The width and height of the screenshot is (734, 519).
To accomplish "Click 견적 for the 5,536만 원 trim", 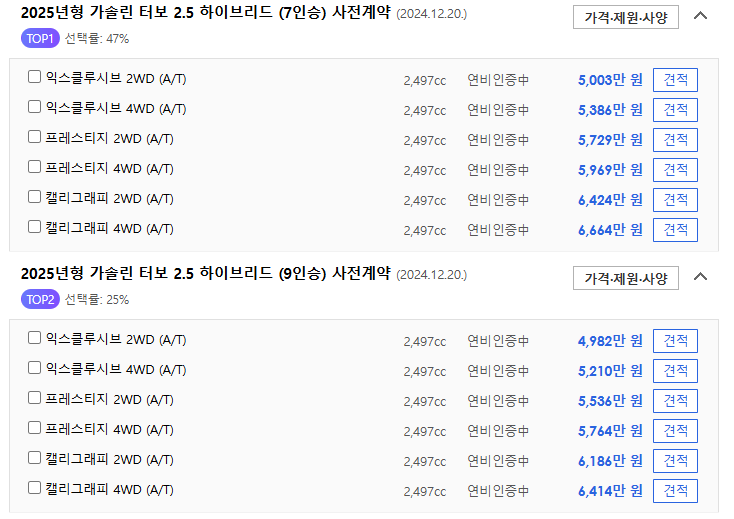I will tap(675, 401).
